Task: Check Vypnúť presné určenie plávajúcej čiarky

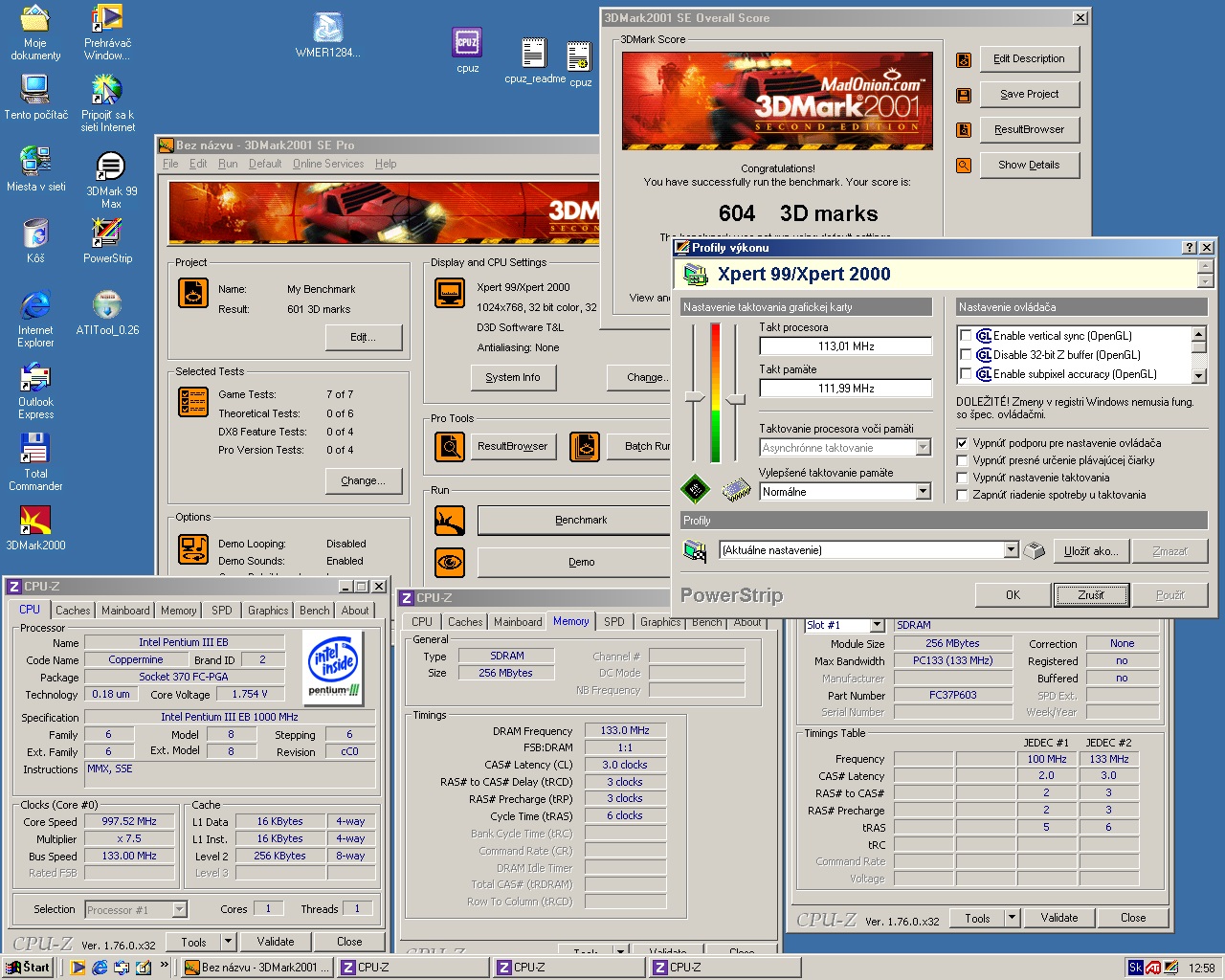Action: tap(963, 460)
